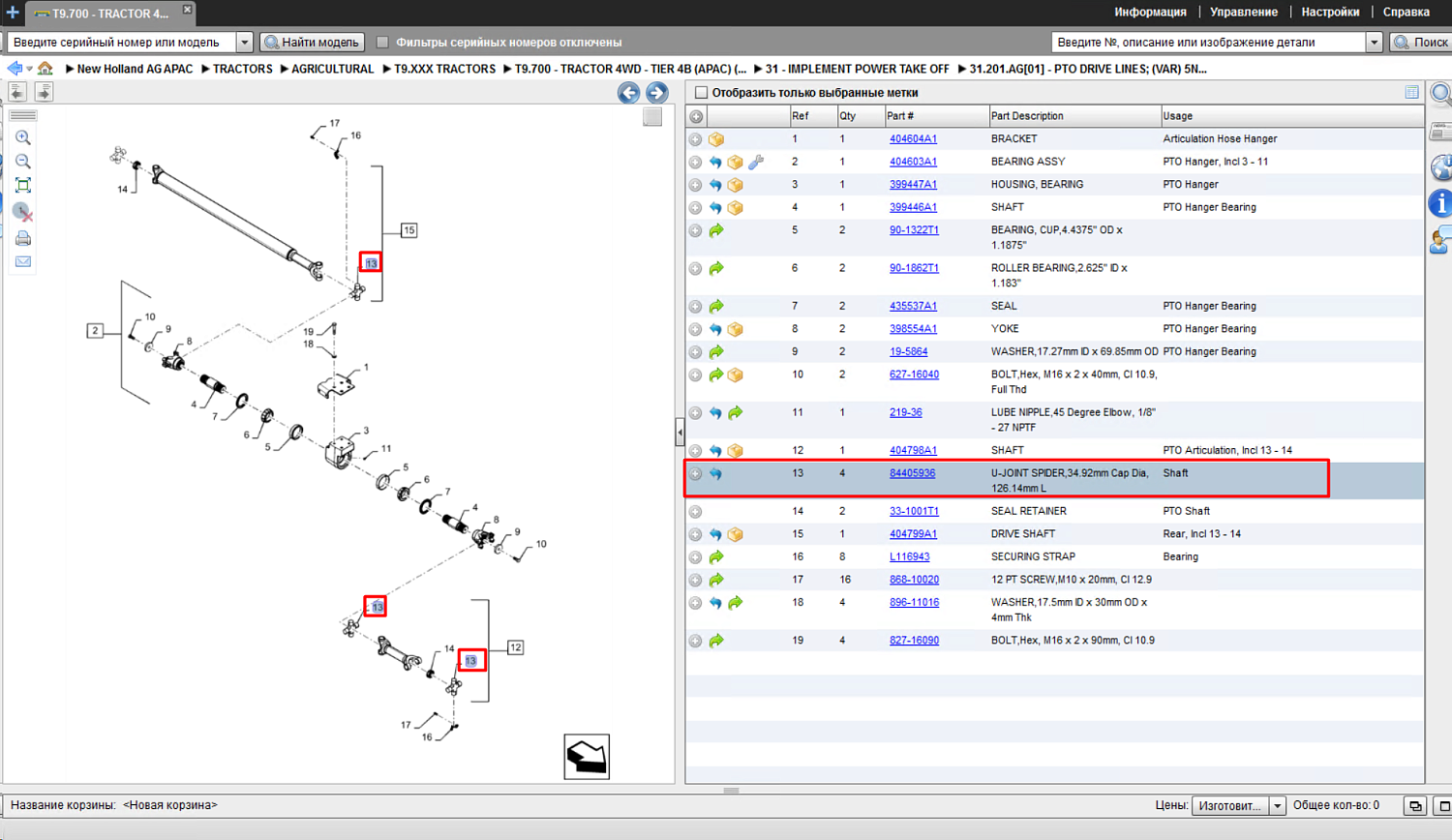Click the home icon in the breadcrumb
The height and width of the screenshot is (840, 1452).
point(45,69)
